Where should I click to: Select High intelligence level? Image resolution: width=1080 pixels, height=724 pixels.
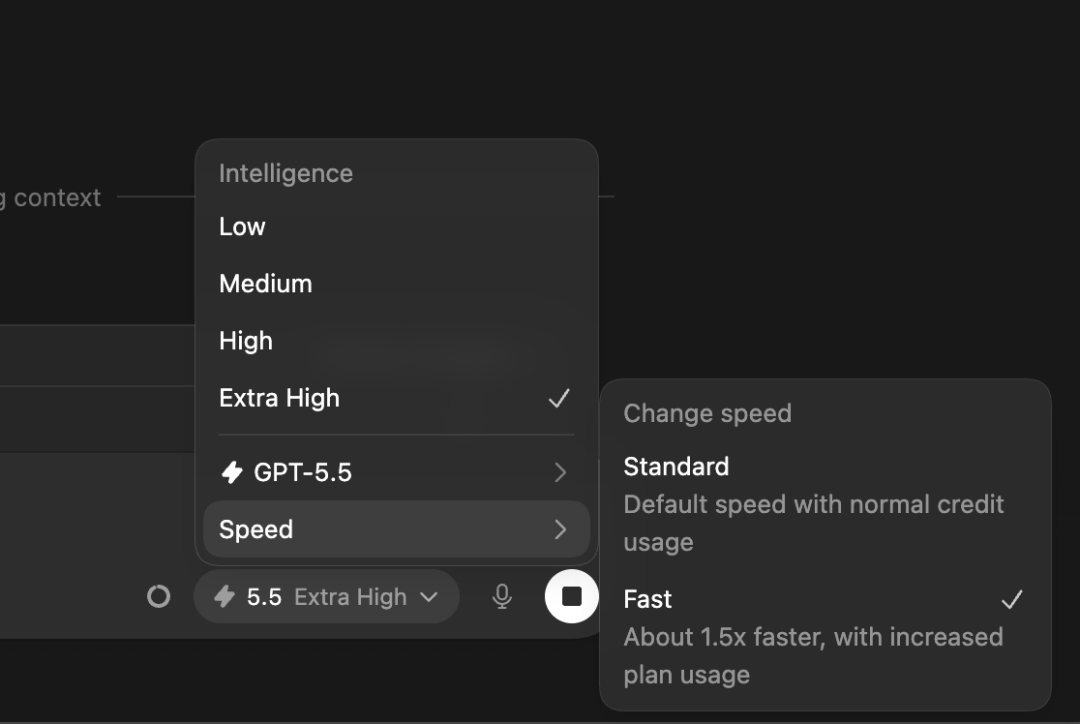396,341
